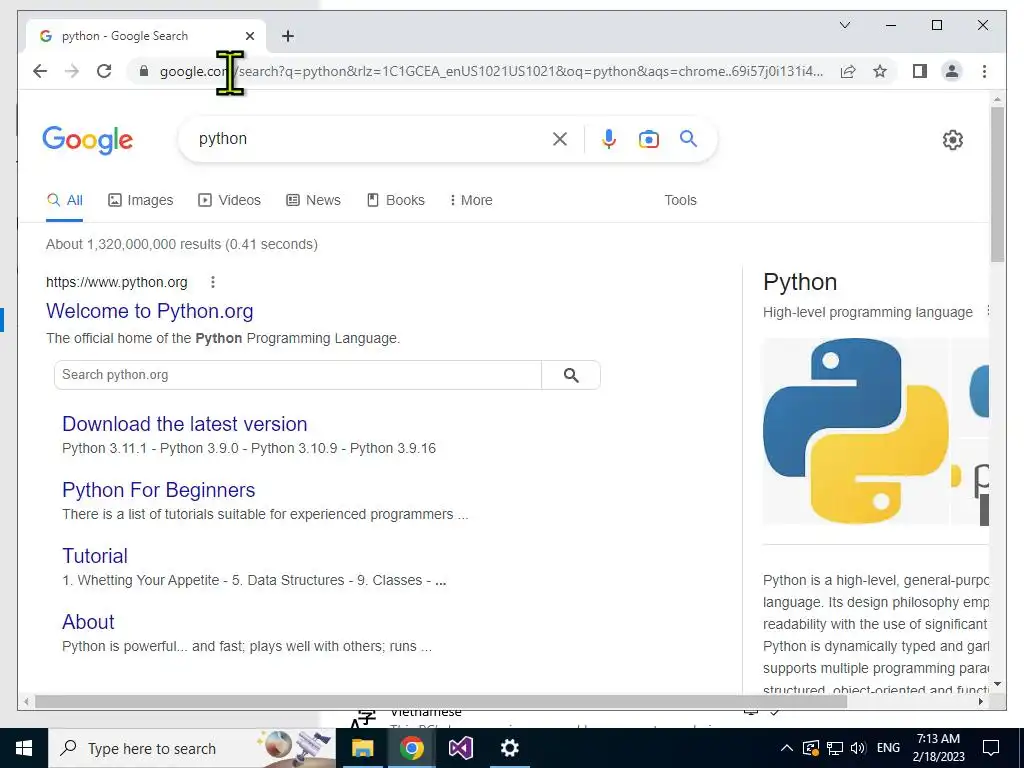
Task: Open the 7:13 AM clock calendar
Action: [x=938, y=748]
